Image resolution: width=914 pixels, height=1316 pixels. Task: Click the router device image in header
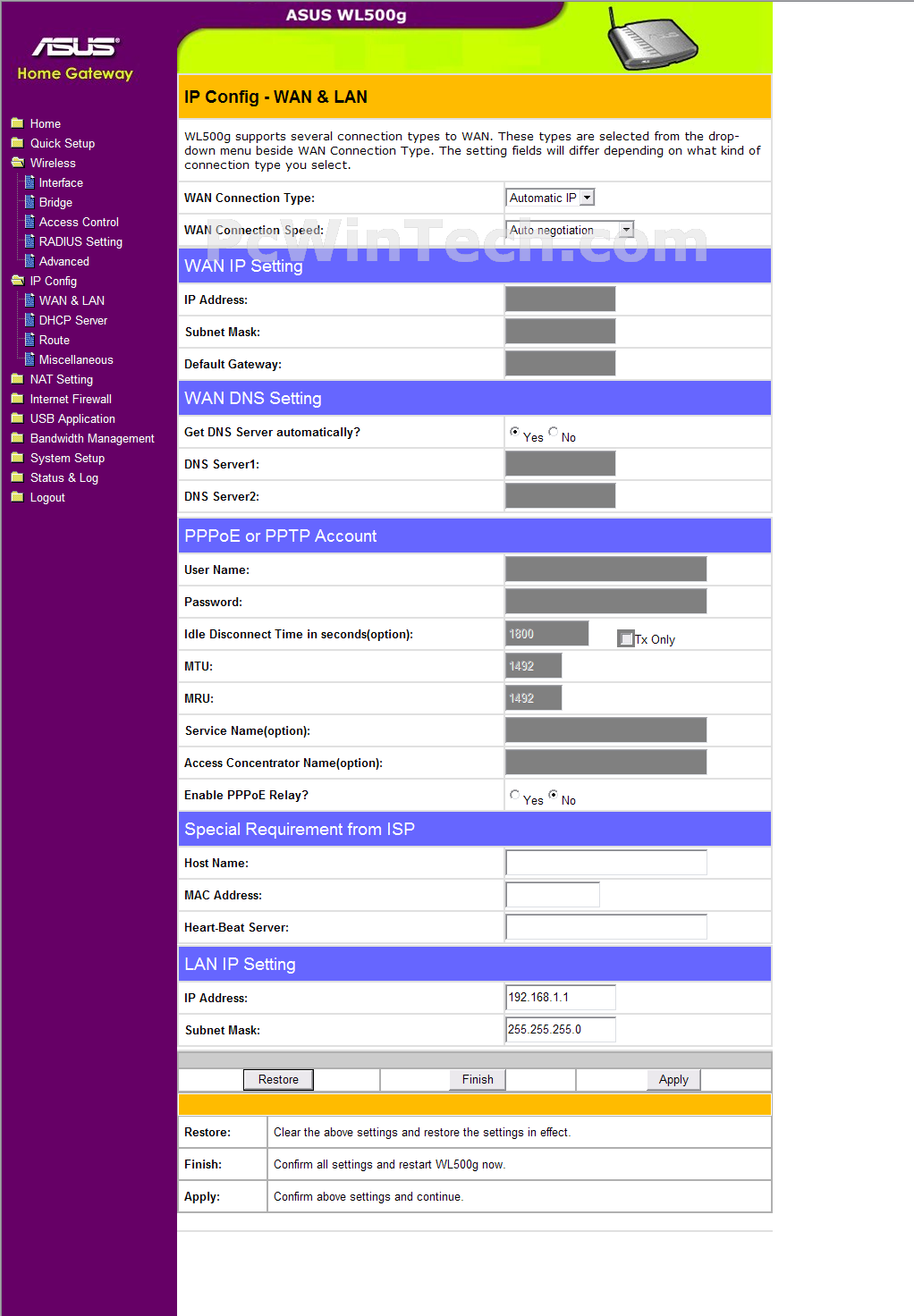tap(653, 39)
